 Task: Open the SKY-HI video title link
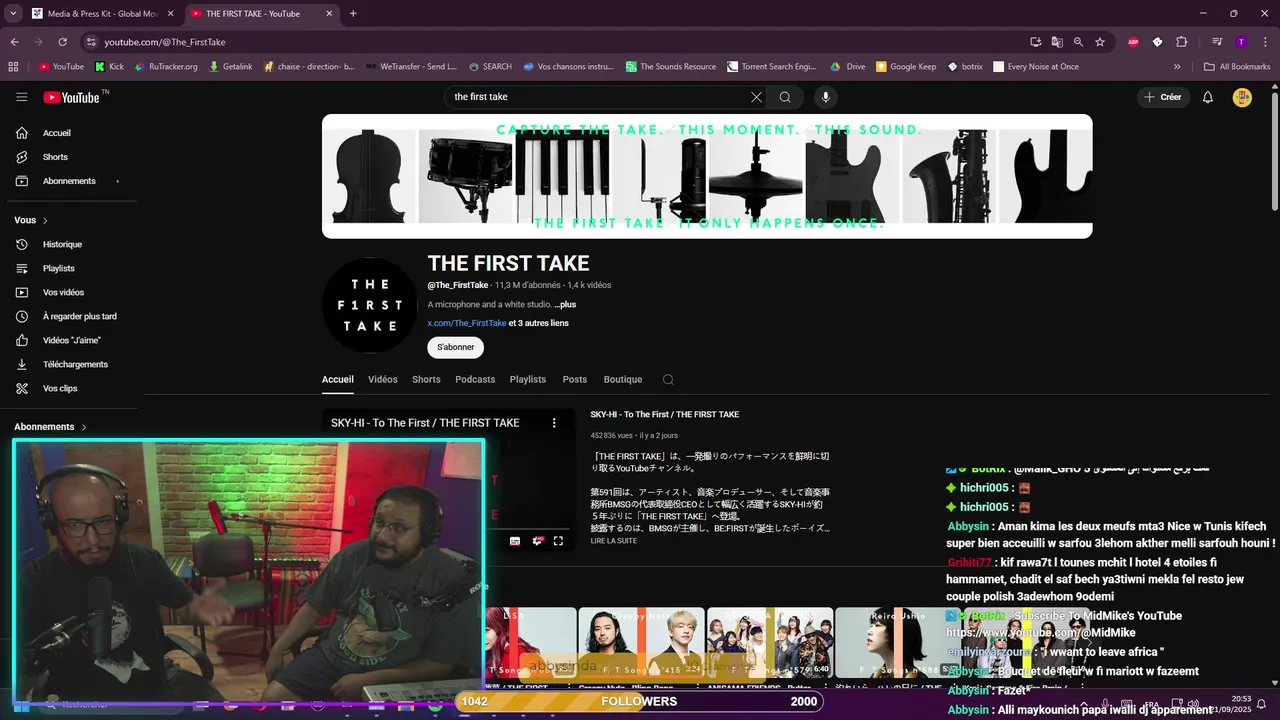pyautogui.click(x=665, y=415)
